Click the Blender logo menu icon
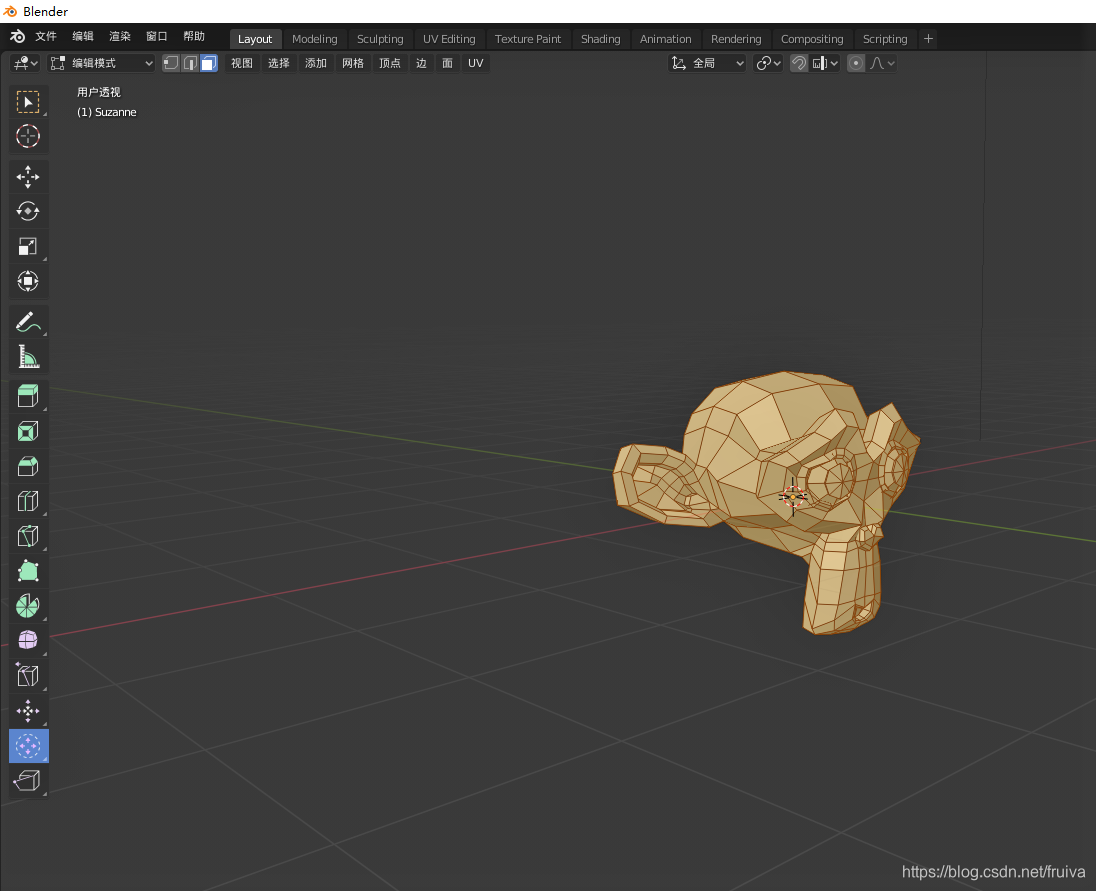This screenshot has width=1096, height=891. pyautogui.click(x=17, y=37)
